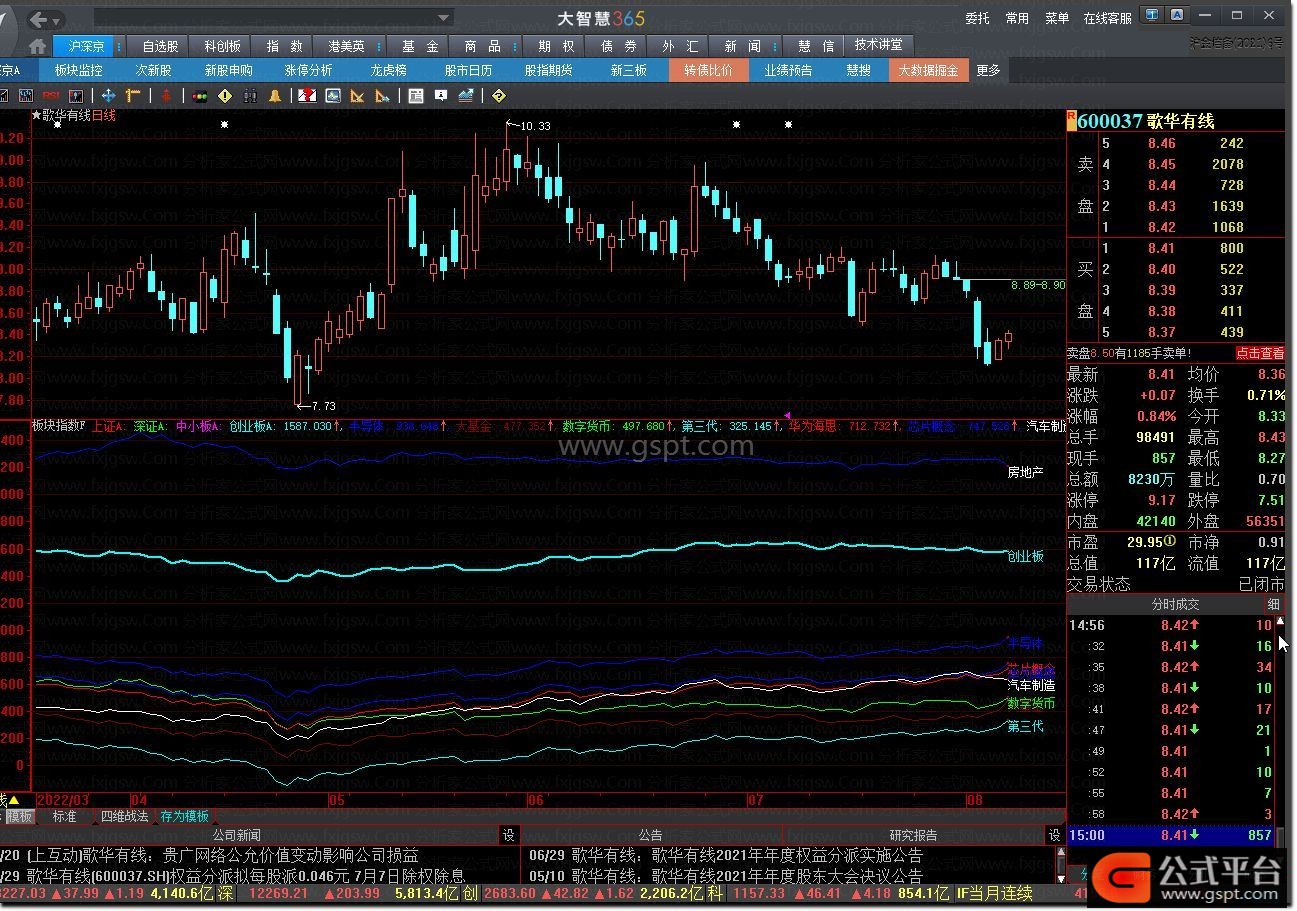This screenshot has width=1297, height=911.
Task: Open announcement 歌华有线2021年年度股东大会决议公告
Action: (787, 876)
